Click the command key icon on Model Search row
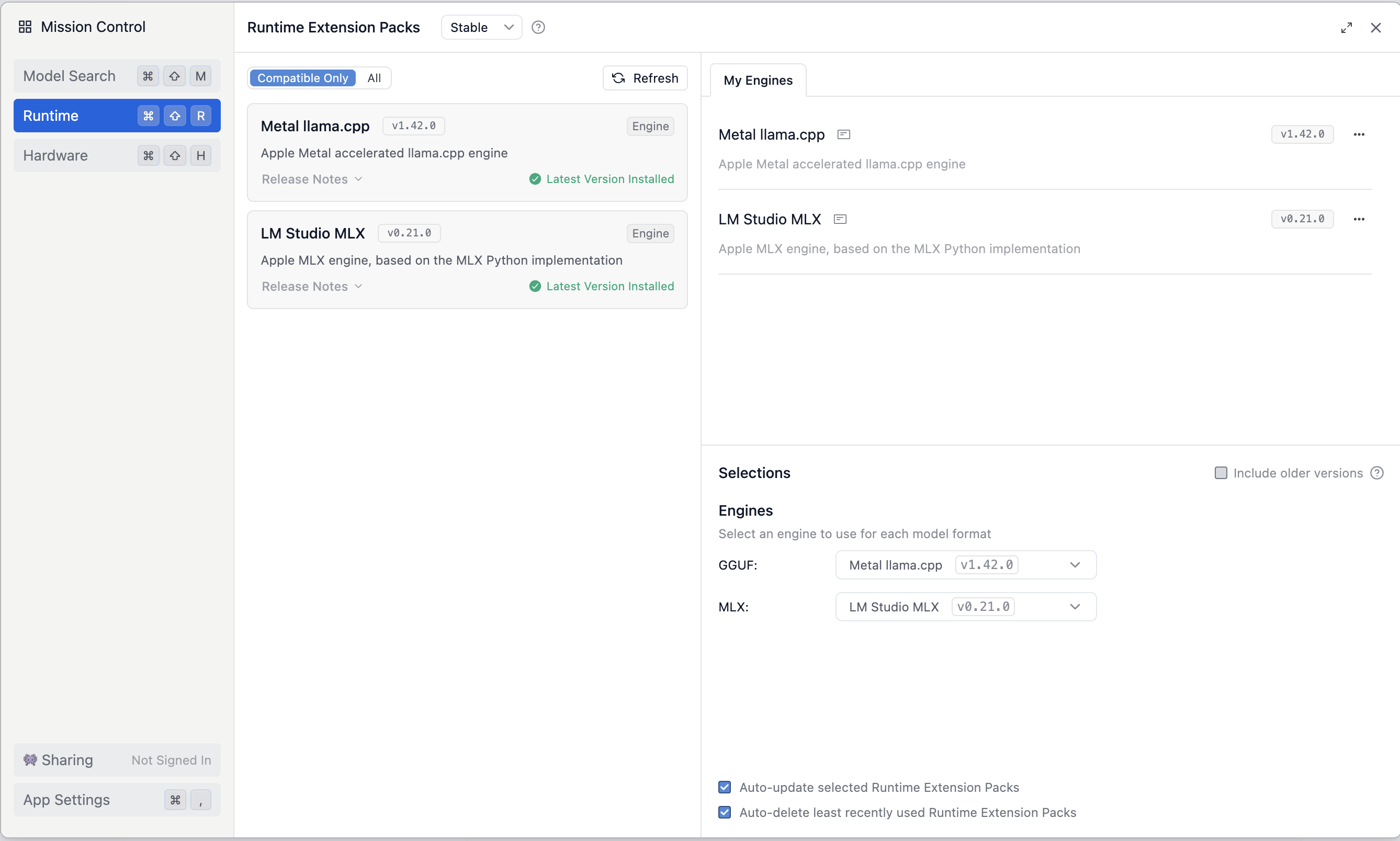This screenshot has width=1400, height=841. pos(148,76)
